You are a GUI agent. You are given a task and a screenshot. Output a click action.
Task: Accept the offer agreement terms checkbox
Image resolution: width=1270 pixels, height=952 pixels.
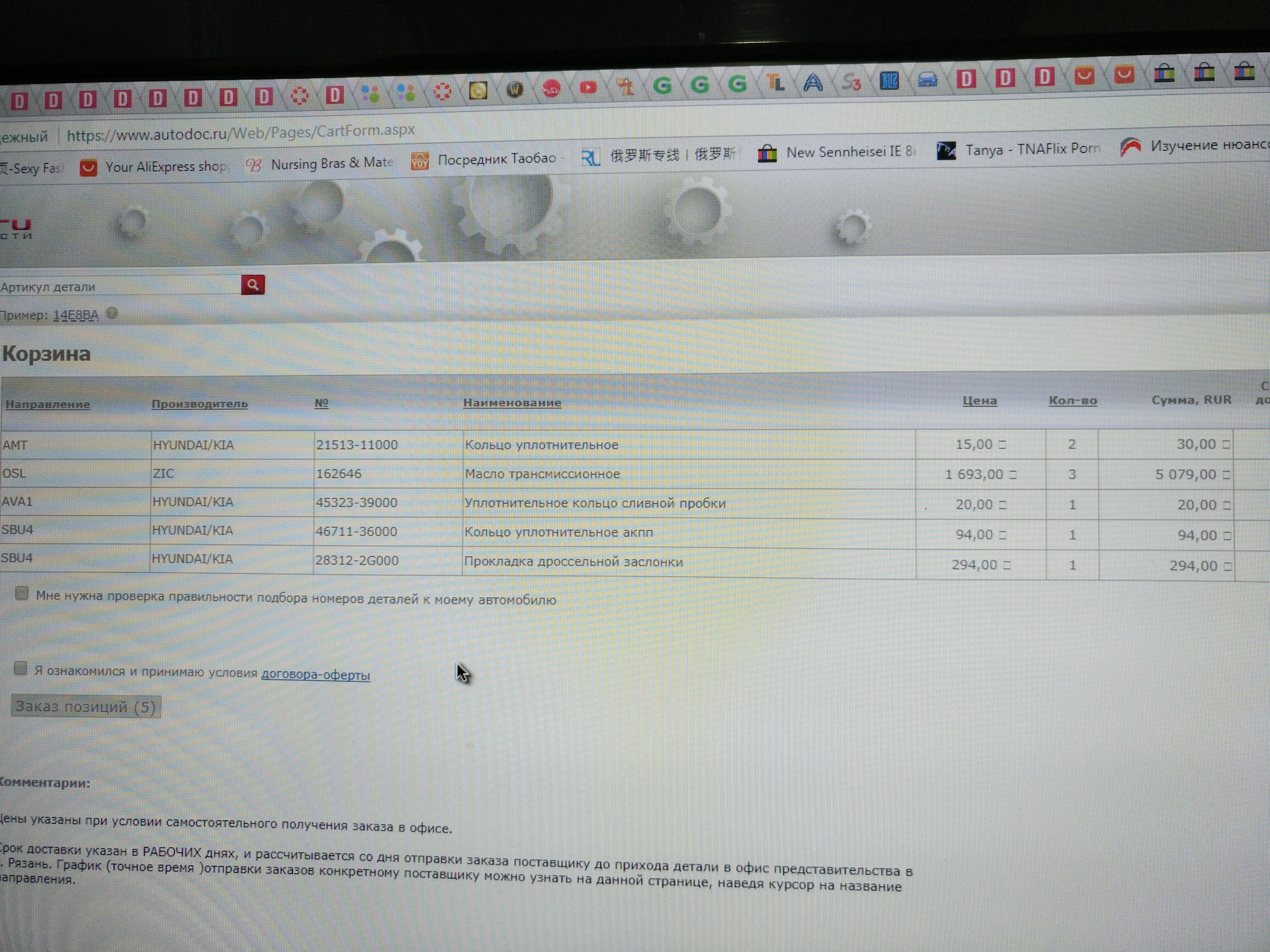[x=21, y=668]
